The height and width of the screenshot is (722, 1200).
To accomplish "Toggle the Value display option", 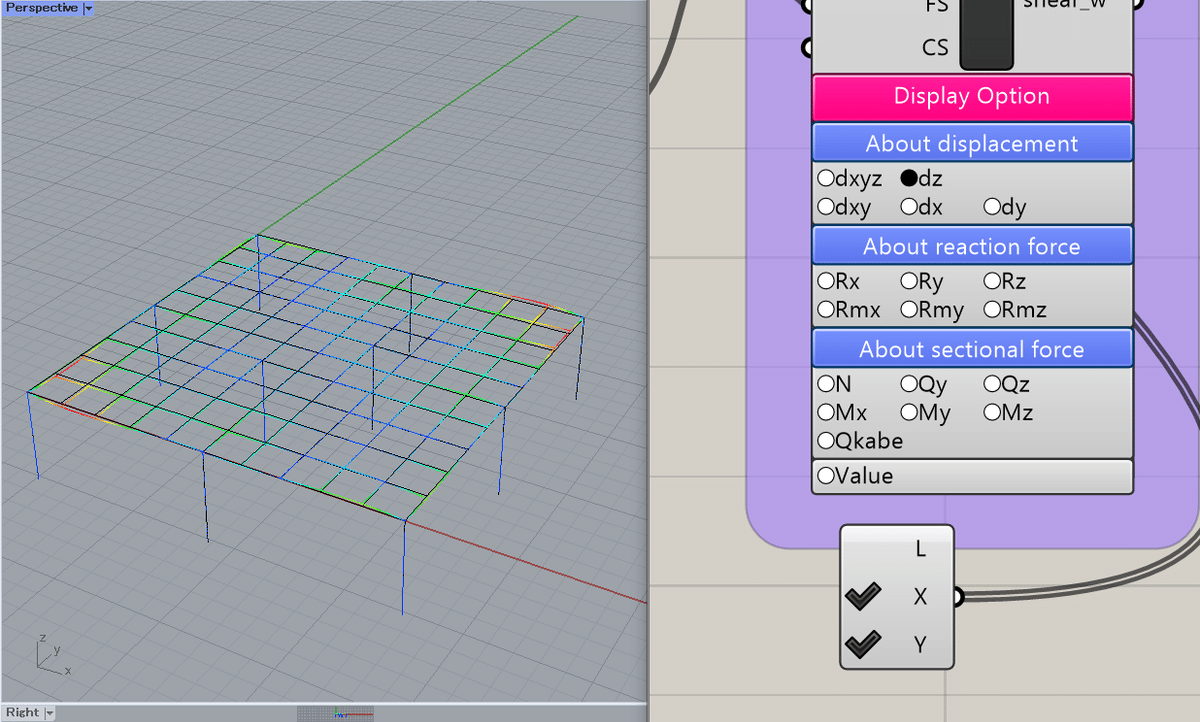I will pyautogui.click(x=826, y=476).
